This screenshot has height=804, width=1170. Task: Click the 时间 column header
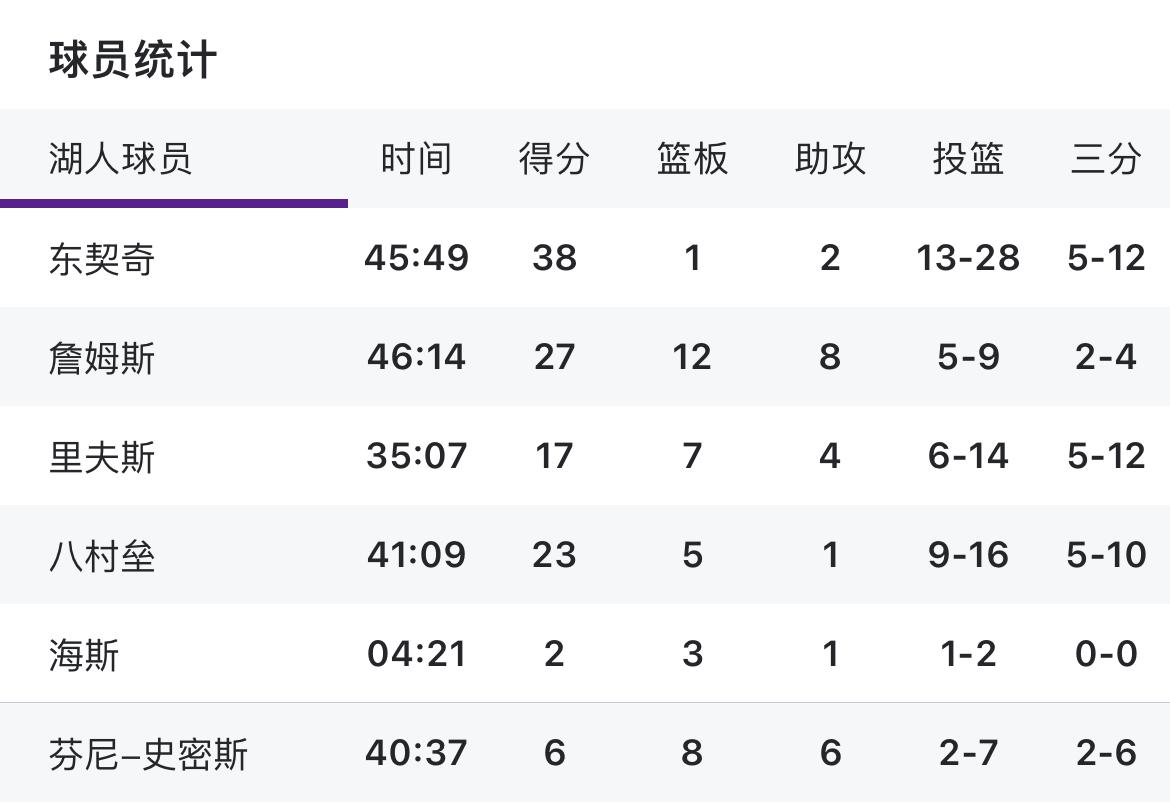pyautogui.click(x=416, y=159)
